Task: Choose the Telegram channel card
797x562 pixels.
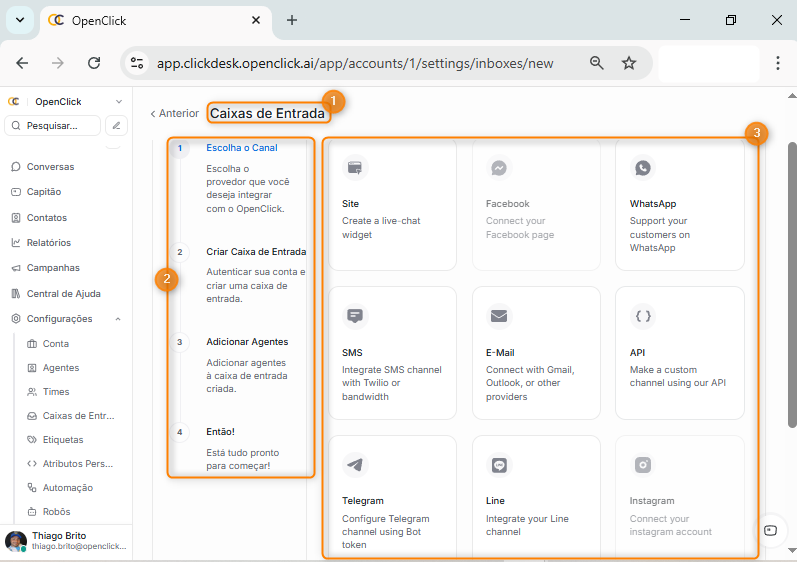Action: click(x=392, y=501)
